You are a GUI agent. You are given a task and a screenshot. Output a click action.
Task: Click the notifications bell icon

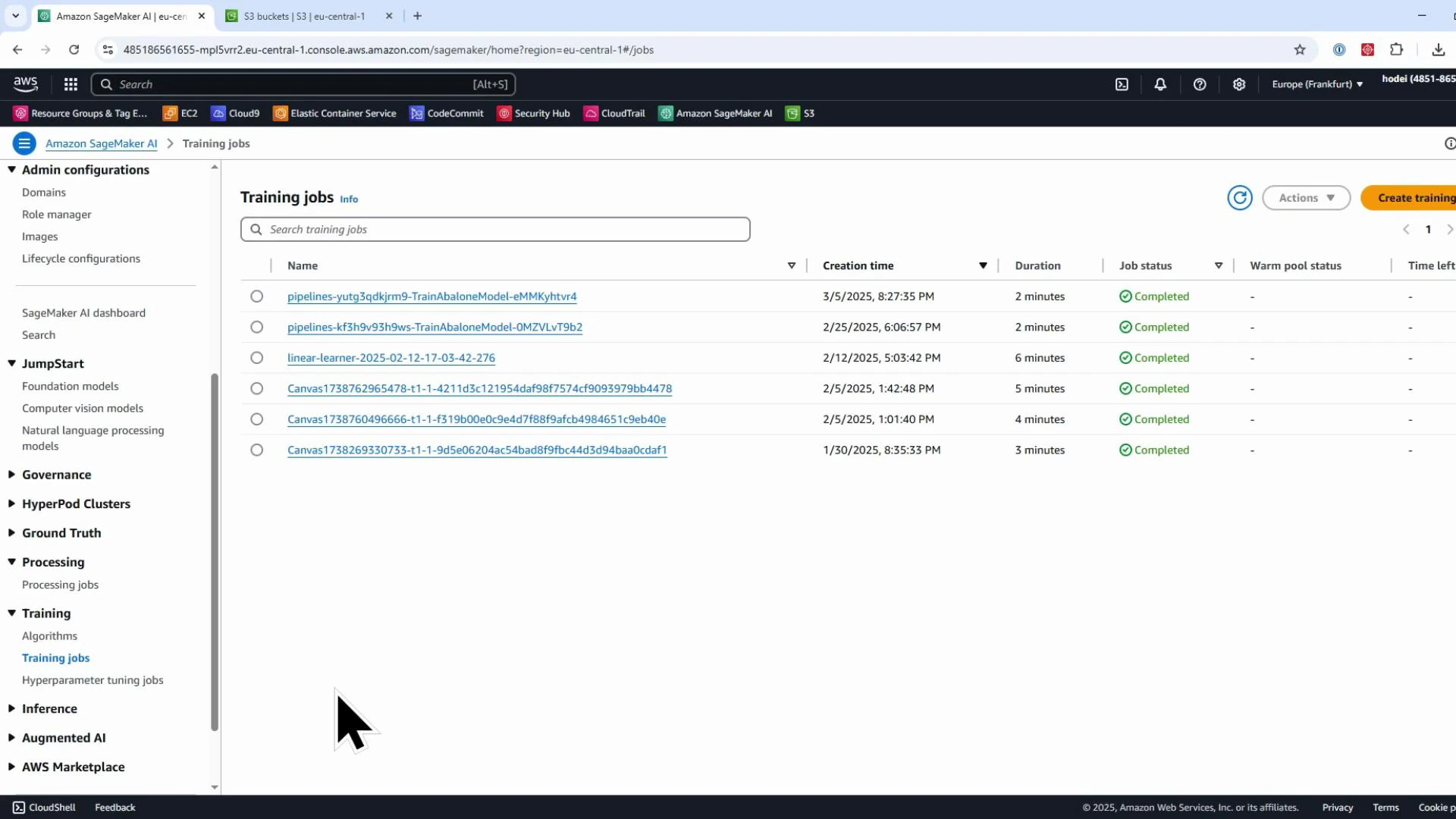[x=1160, y=84]
